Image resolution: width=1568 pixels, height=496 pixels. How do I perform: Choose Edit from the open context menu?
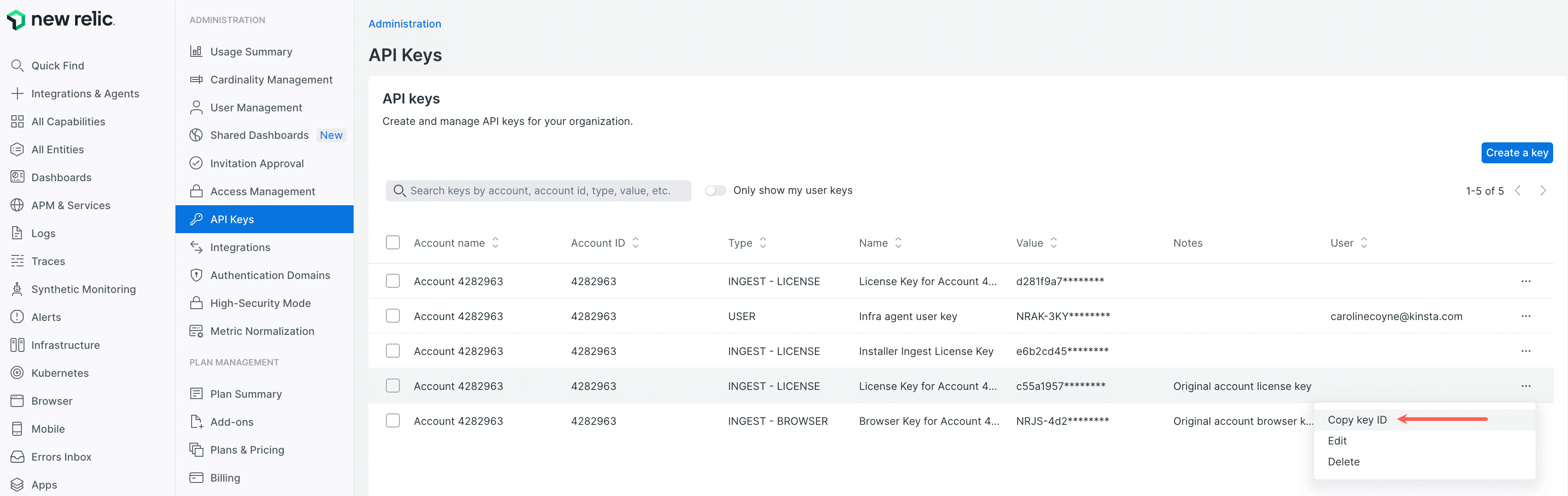coord(1337,441)
